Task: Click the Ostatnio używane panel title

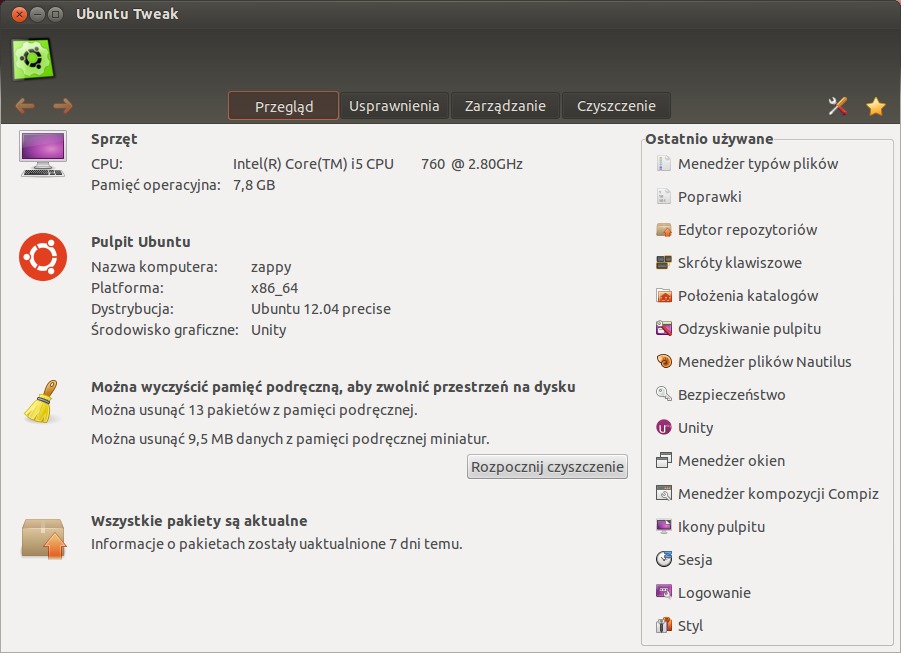Action: 709,139
